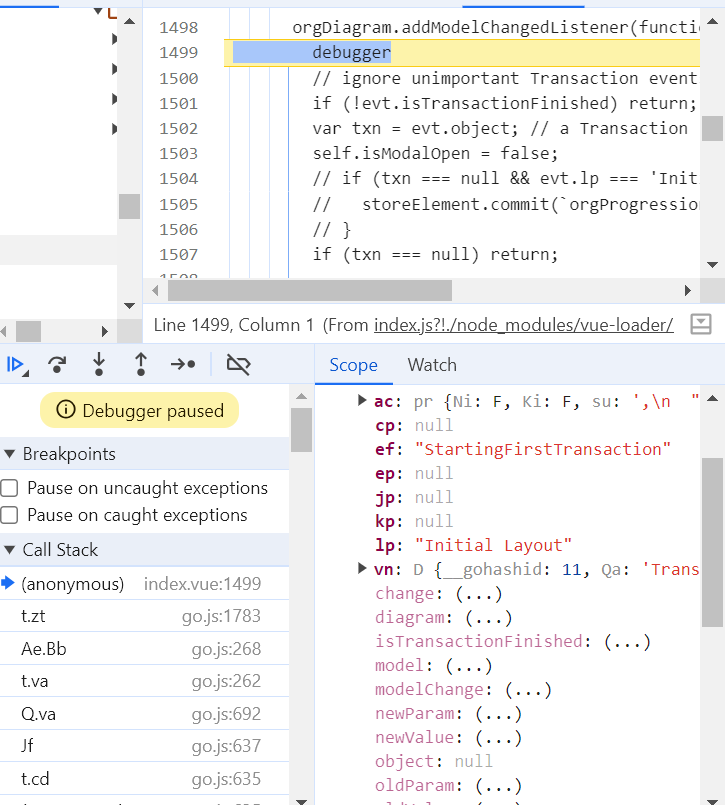Expand the ac: pr object in Scope
This screenshot has height=805, width=725.
tap(361, 400)
